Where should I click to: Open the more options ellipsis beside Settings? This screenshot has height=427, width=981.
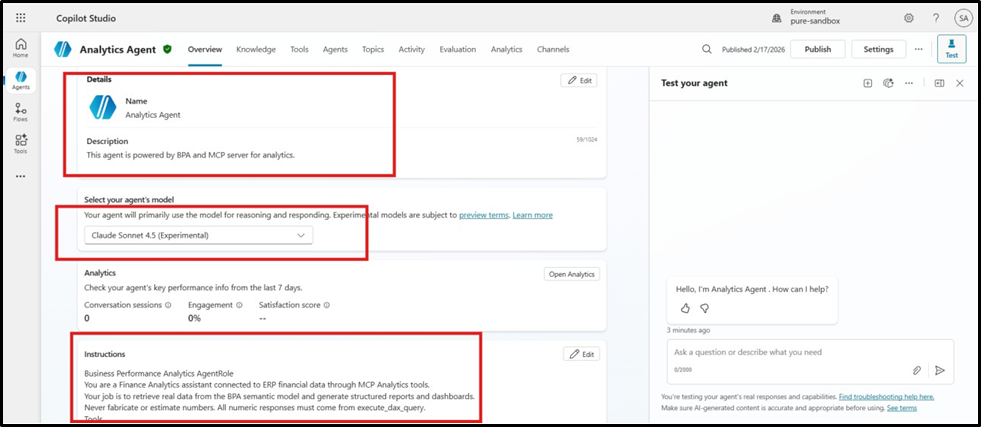click(x=918, y=49)
